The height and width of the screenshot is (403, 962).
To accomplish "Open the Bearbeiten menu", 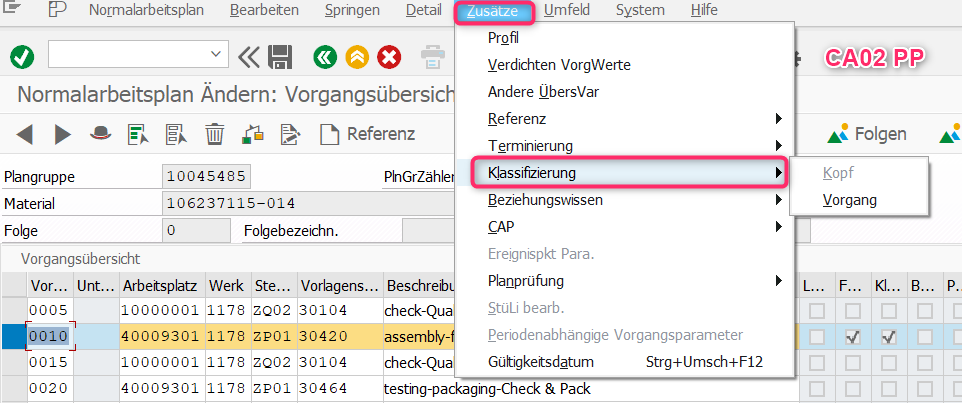I will pos(263,11).
